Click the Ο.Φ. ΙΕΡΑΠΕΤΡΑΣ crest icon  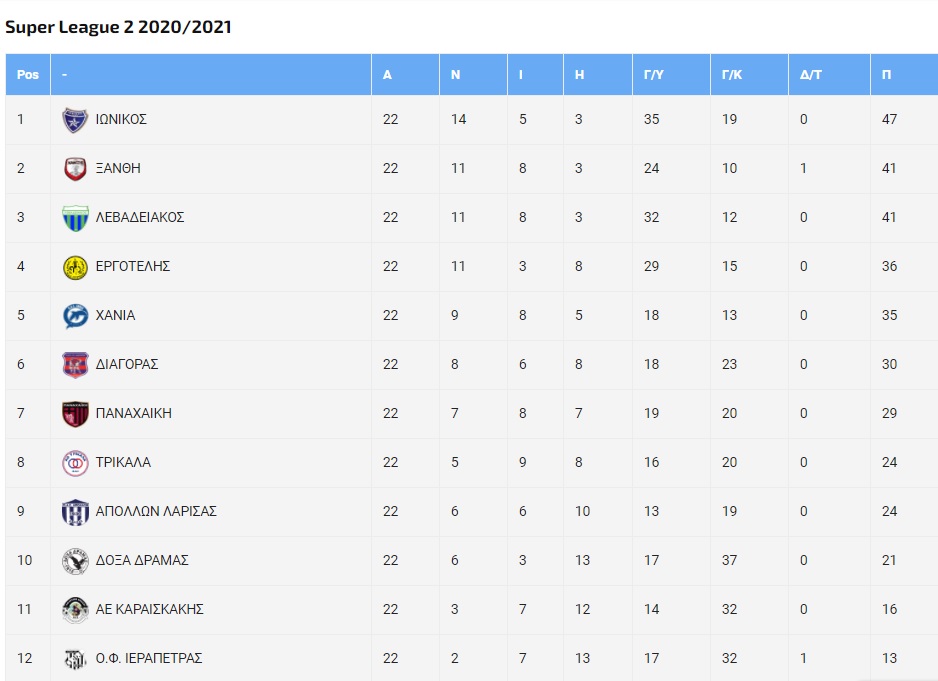pyautogui.click(x=75, y=659)
